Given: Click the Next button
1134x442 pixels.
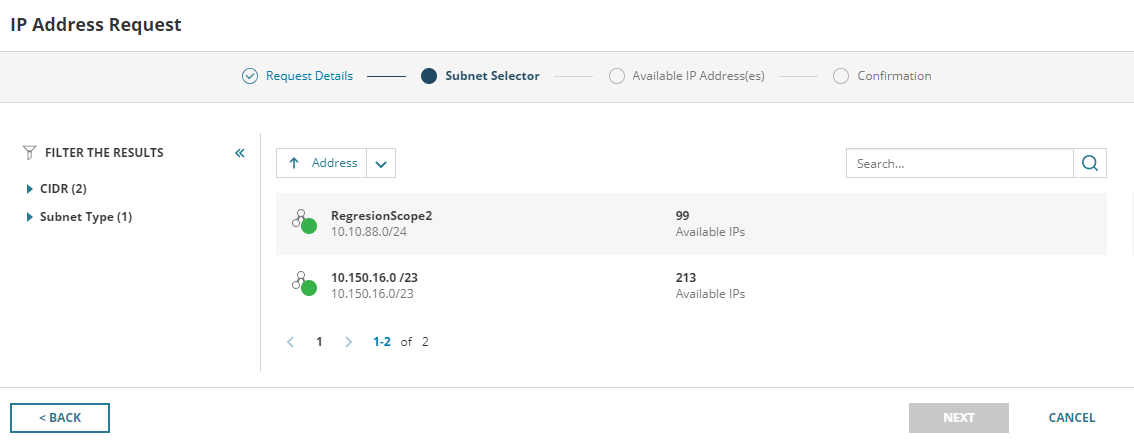Looking at the screenshot, I should pos(958,418).
